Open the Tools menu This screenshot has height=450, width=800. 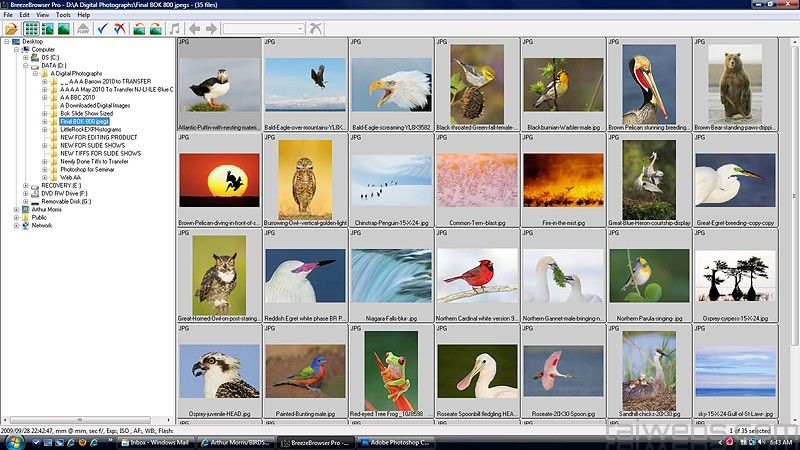click(x=63, y=15)
